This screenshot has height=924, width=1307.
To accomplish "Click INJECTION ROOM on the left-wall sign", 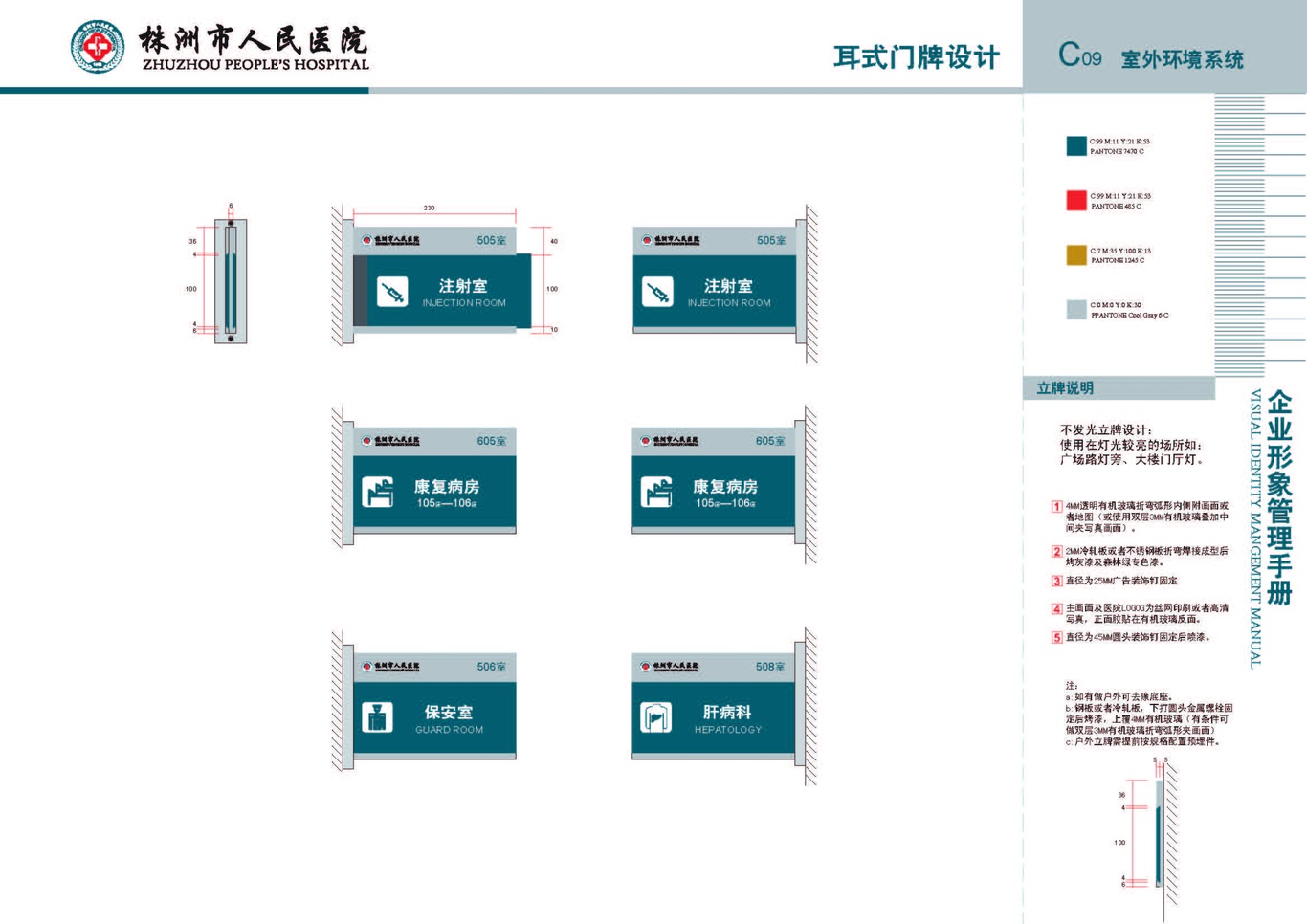I will pyautogui.click(x=464, y=303).
